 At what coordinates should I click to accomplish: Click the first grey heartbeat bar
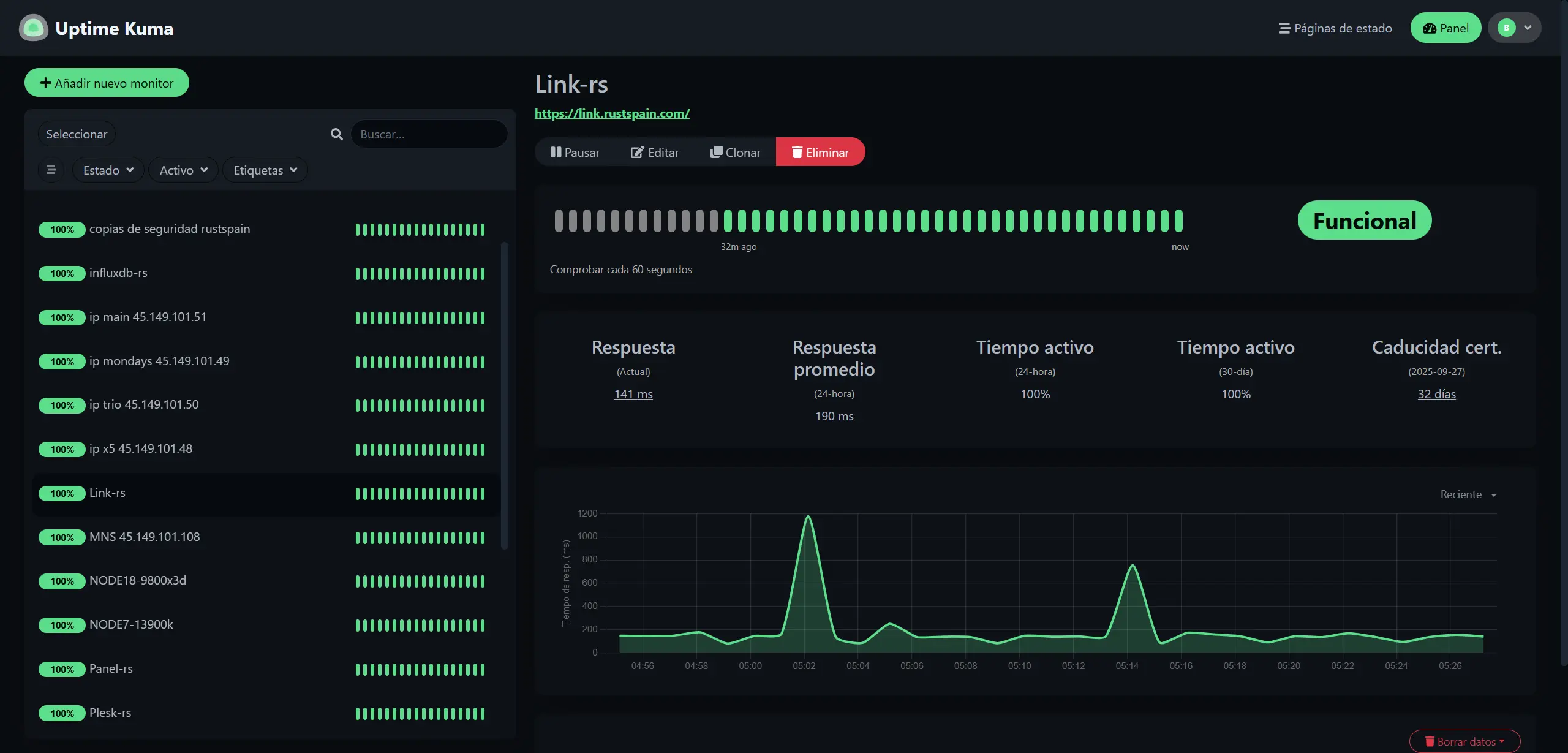pos(559,221)
